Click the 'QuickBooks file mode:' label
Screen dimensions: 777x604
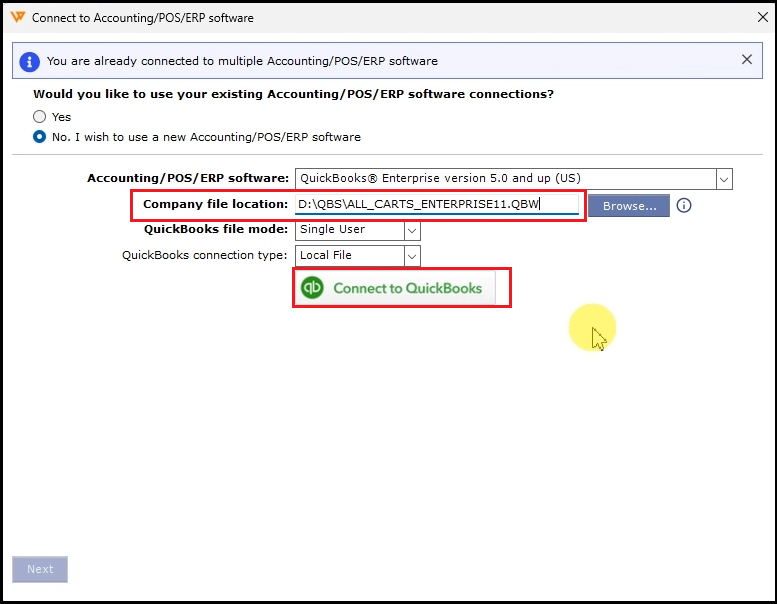pyautogui.click(x=216, y=229)
